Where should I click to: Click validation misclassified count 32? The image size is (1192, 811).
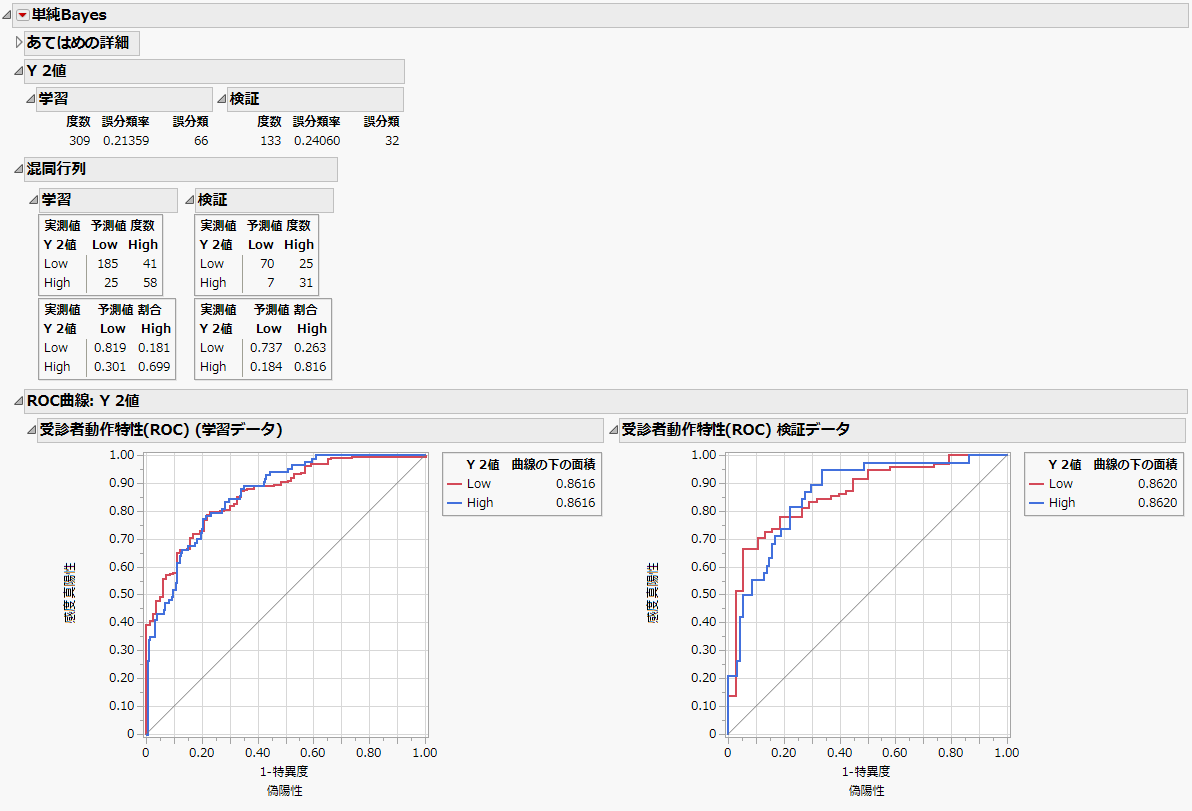point(392,141)
